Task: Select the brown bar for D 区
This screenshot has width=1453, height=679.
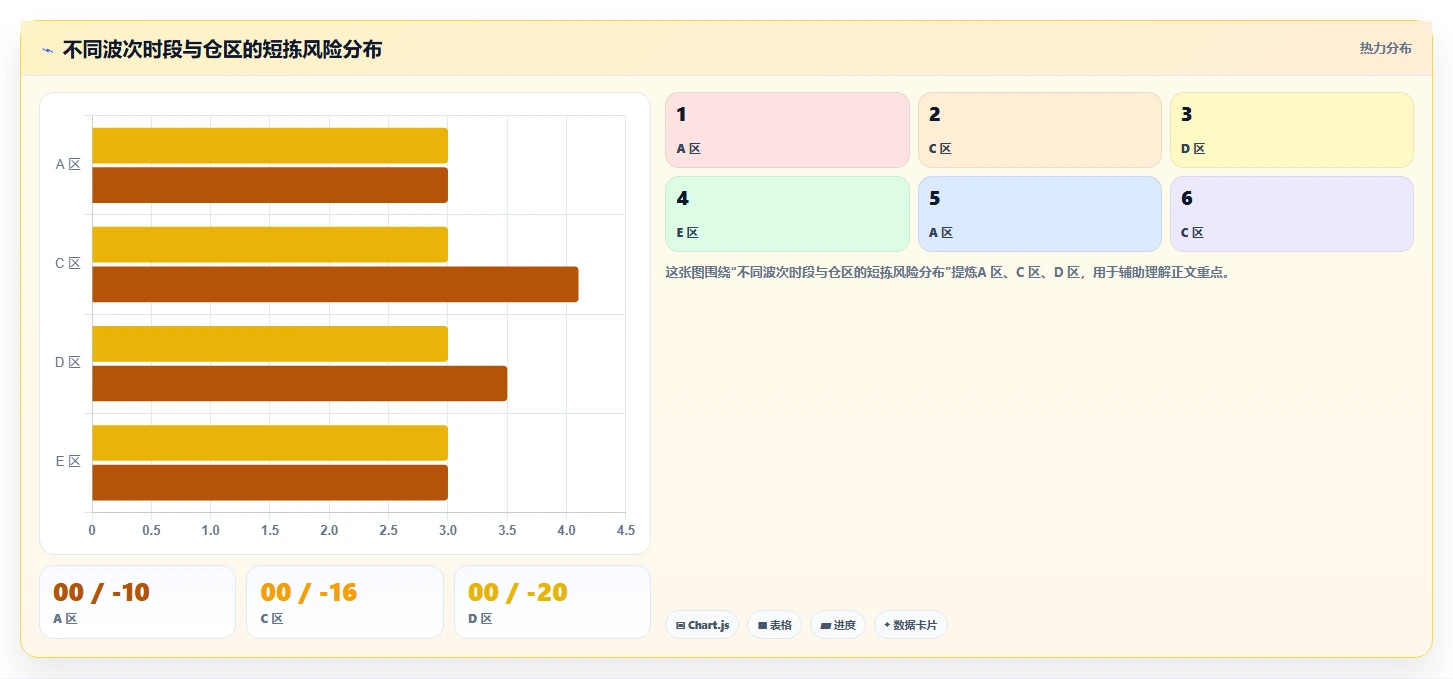Action: (x=300, y=383)
